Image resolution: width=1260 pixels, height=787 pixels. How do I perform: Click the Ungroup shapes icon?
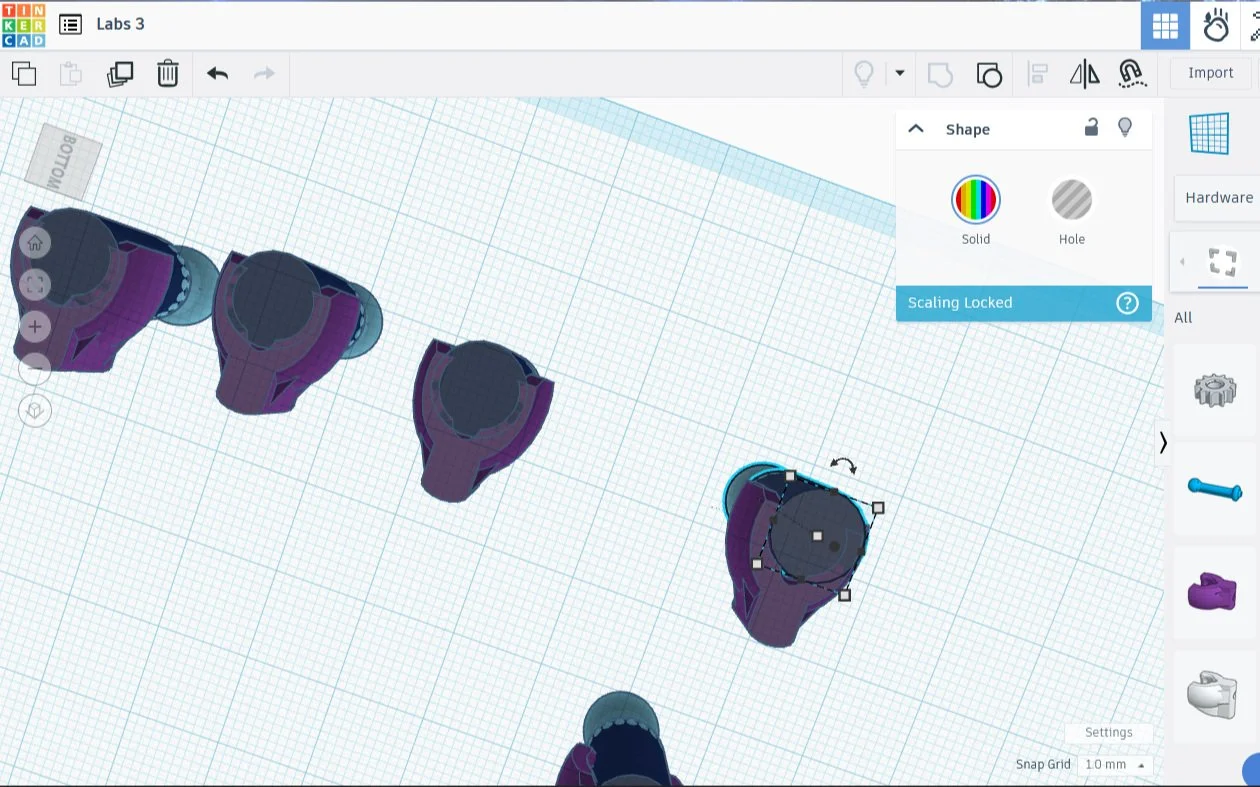pos(989,74)
